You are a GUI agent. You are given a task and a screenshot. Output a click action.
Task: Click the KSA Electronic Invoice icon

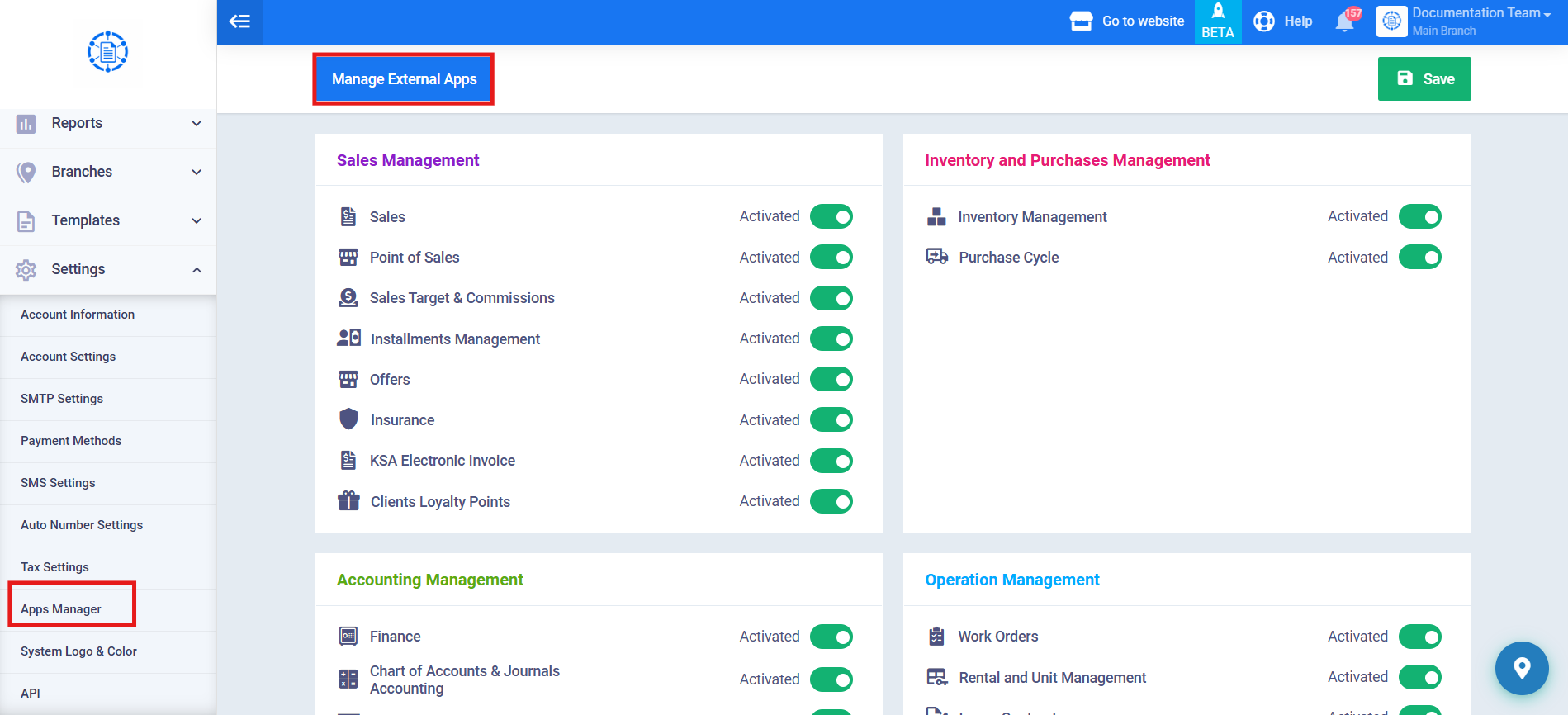[x=348, y=461]
